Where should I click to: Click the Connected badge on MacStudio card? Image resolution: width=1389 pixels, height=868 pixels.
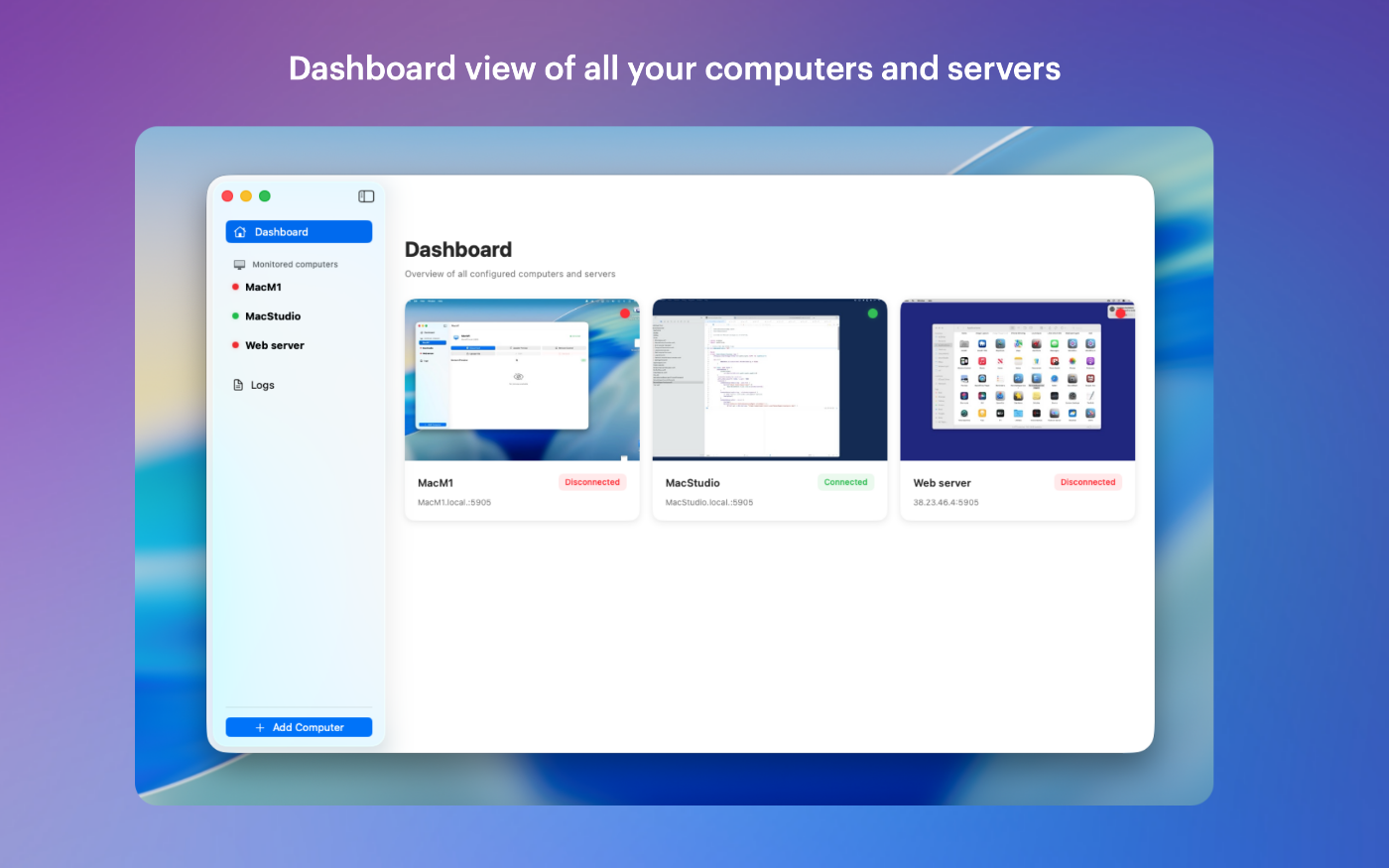(845, 483)
